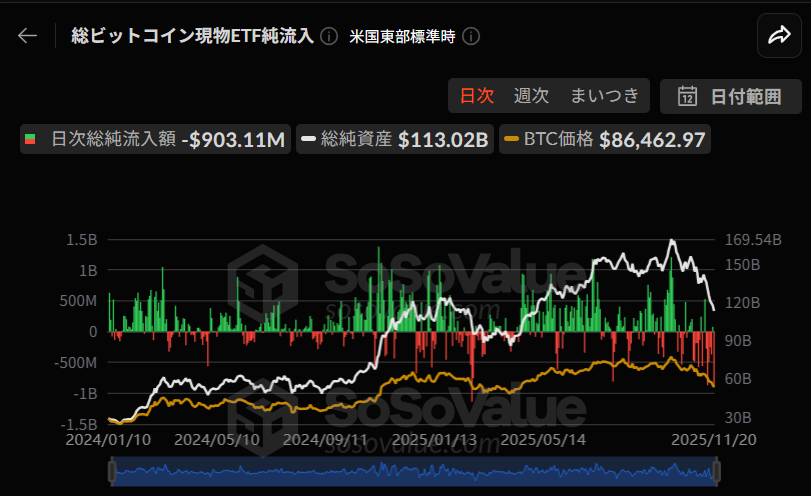Hide the 総純資産 series via its label

tap(356, 139)
